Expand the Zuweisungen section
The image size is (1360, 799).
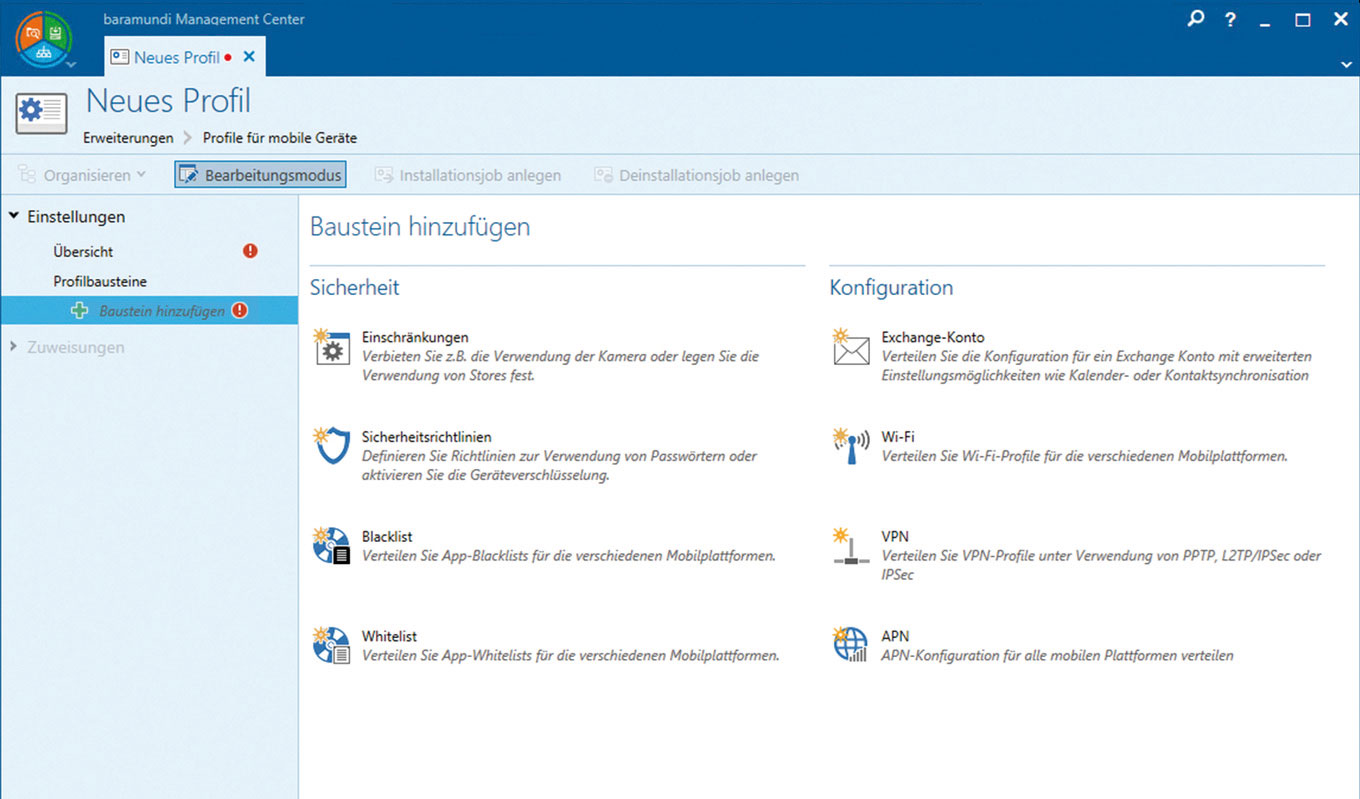coord(12,347)
